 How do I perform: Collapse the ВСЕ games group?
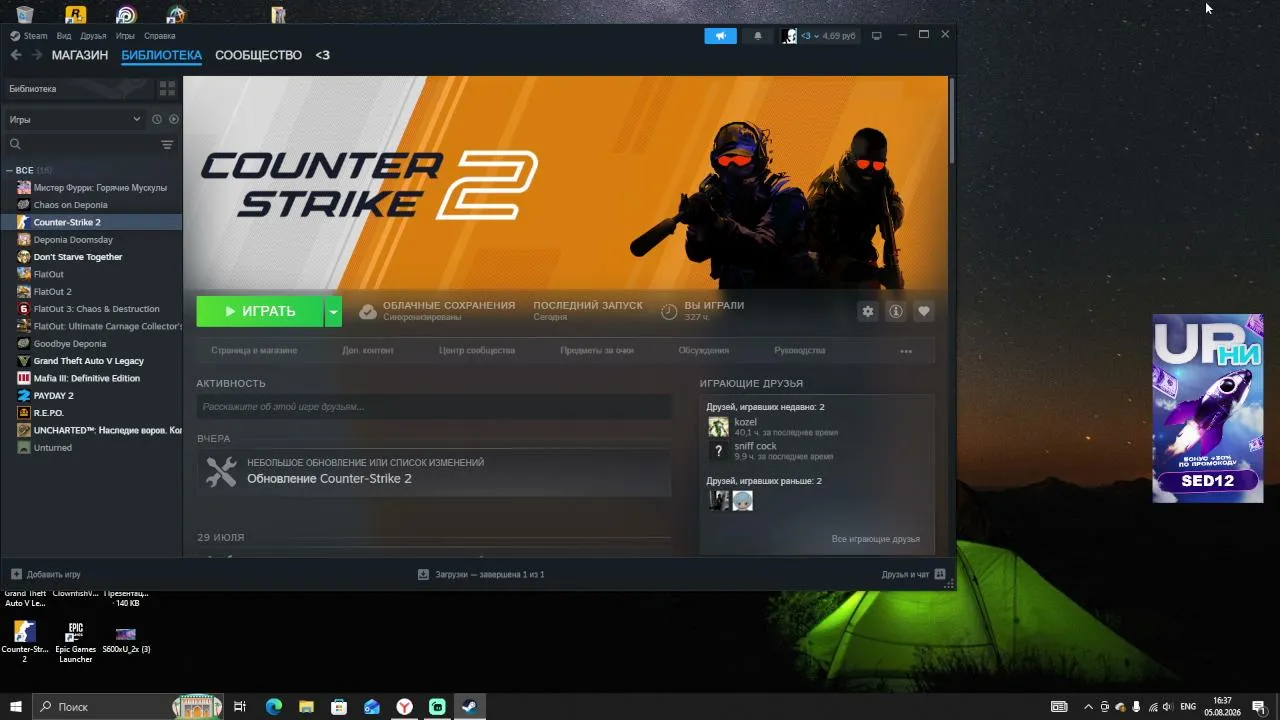coord(9,170)
